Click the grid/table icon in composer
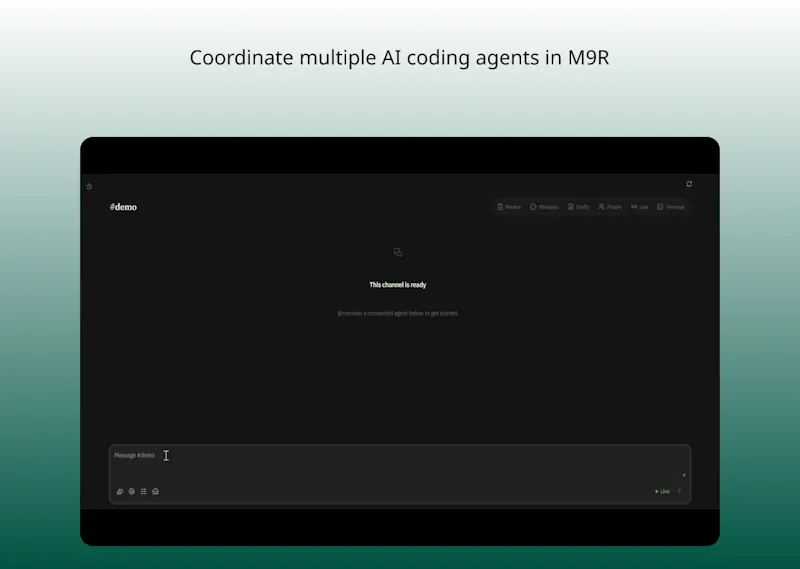 point(144,491)
